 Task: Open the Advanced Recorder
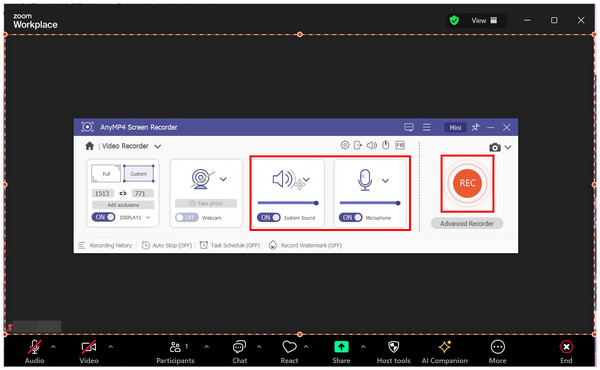click(466, 223)
